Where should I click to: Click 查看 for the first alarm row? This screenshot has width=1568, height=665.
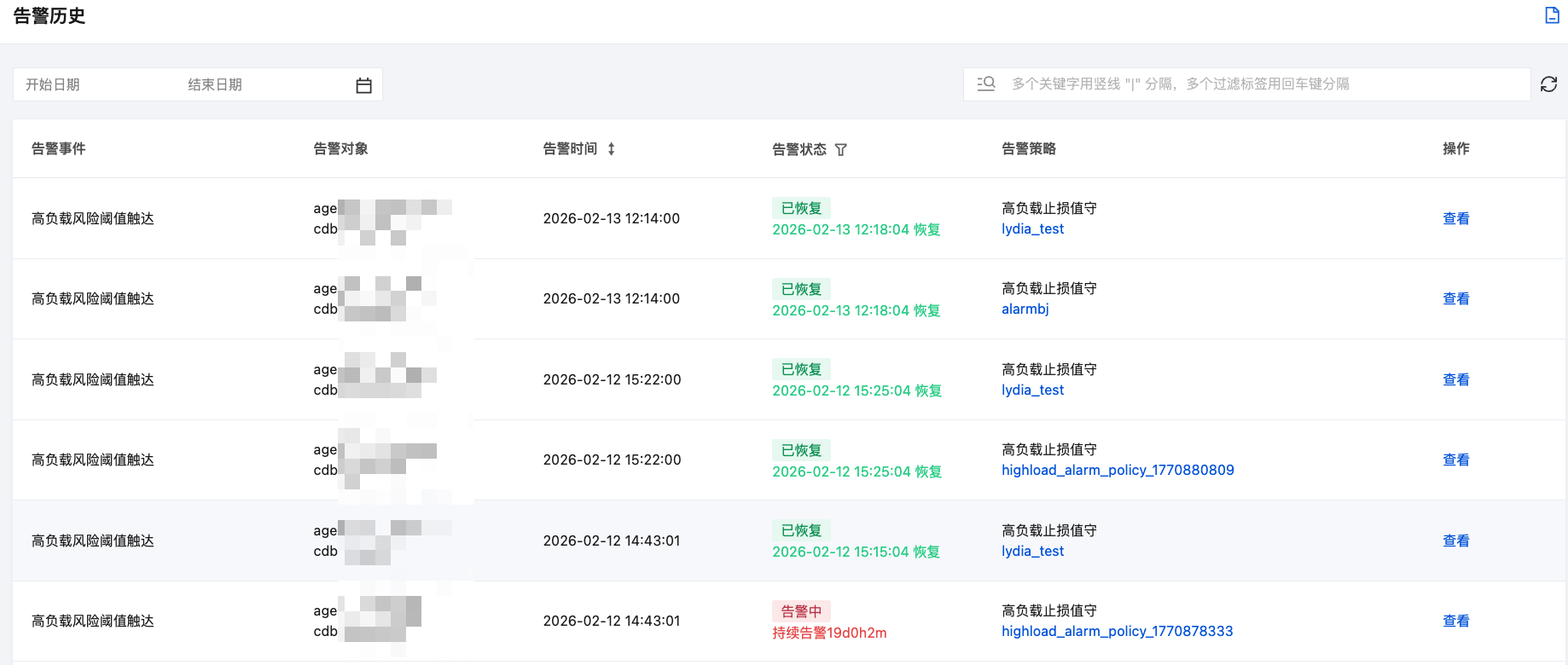tap(1455, 219)
